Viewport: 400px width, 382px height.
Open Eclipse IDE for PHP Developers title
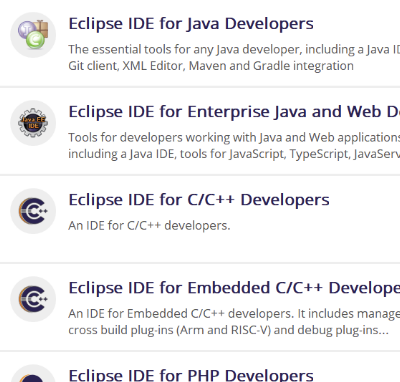click(x=191, y=375)
